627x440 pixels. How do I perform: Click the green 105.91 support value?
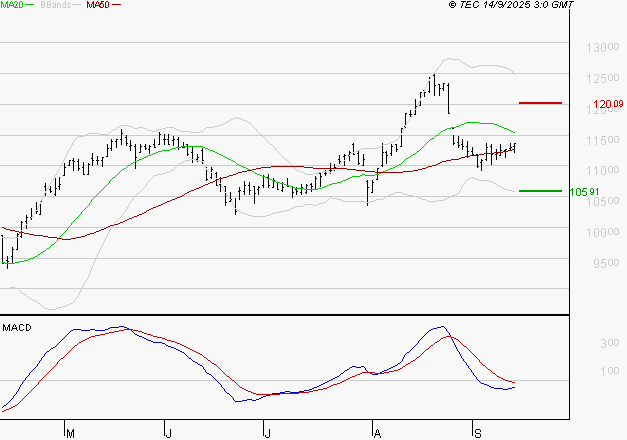pos(584,192)
